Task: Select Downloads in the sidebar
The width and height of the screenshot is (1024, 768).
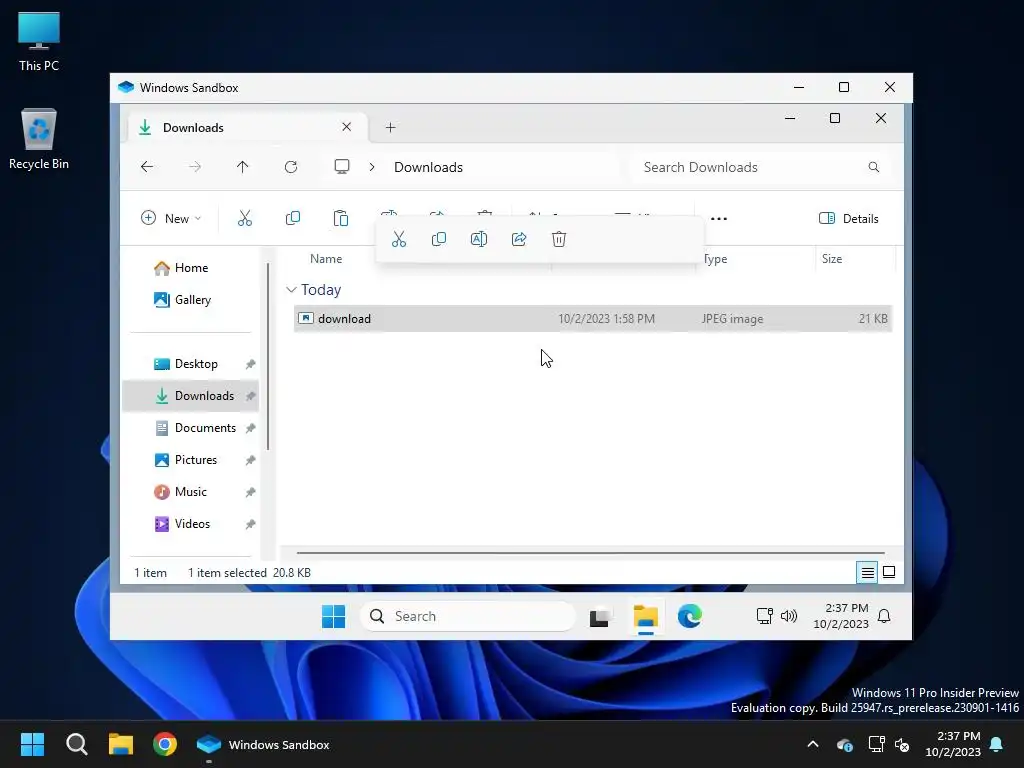Action: (x=191, y=396)
